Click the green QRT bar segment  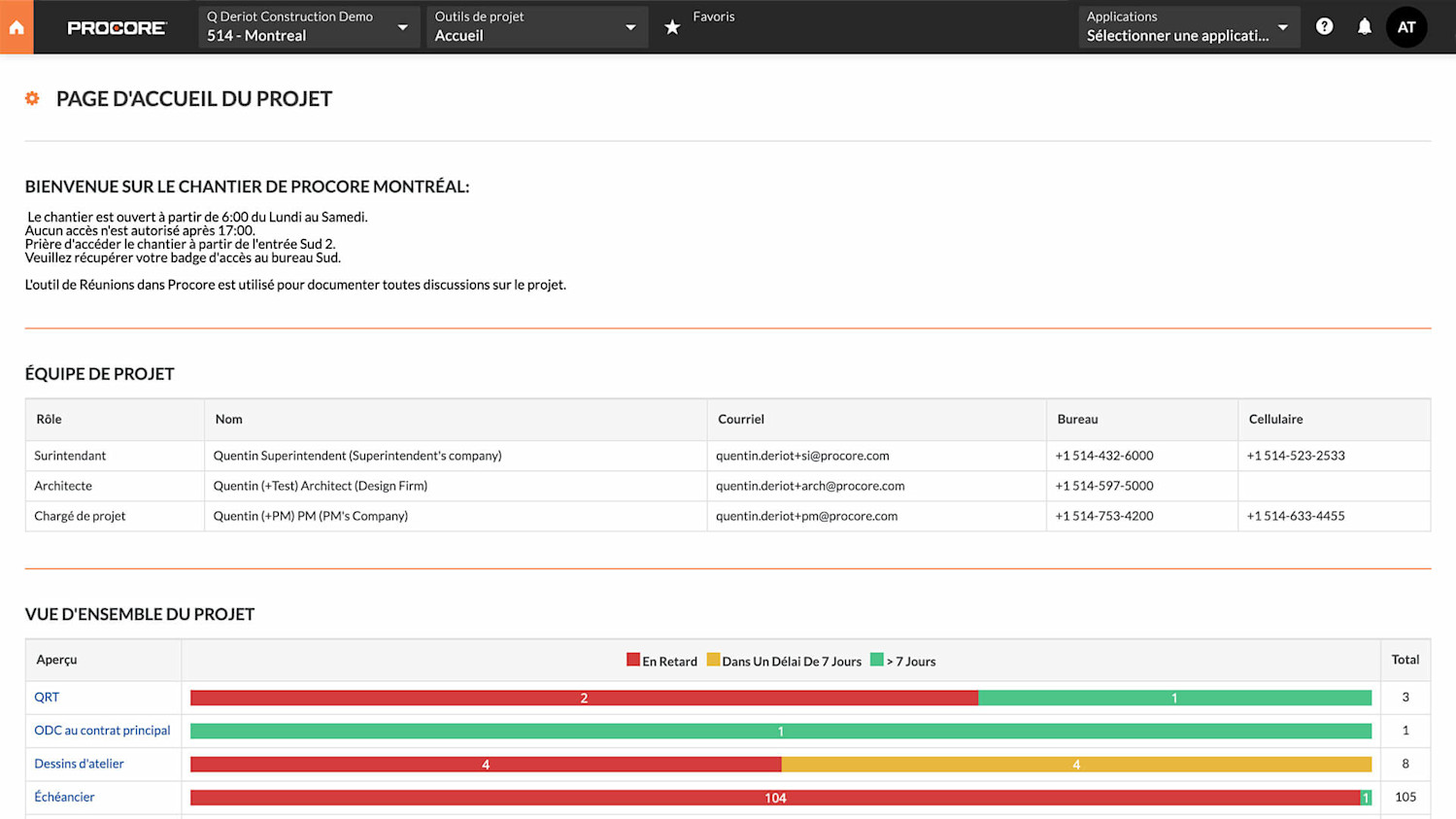1174,698
